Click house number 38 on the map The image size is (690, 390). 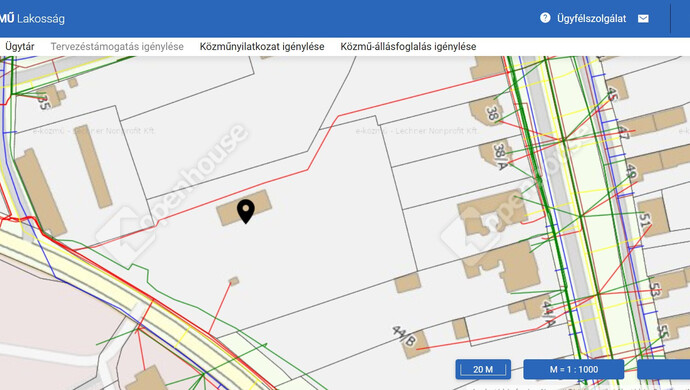[493, 114]
